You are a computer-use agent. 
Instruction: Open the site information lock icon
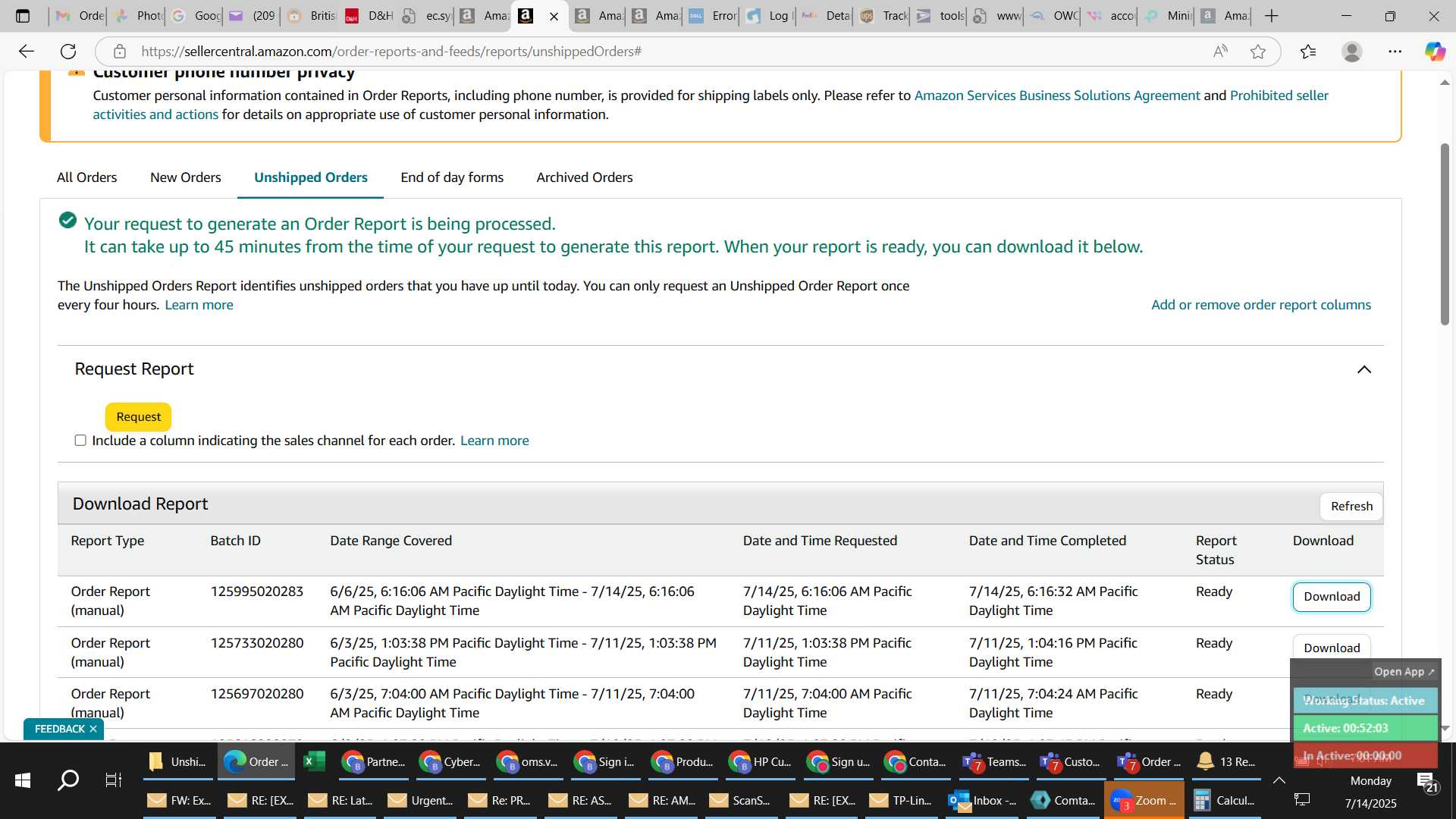pyautogui.click(x=119, y=51)
